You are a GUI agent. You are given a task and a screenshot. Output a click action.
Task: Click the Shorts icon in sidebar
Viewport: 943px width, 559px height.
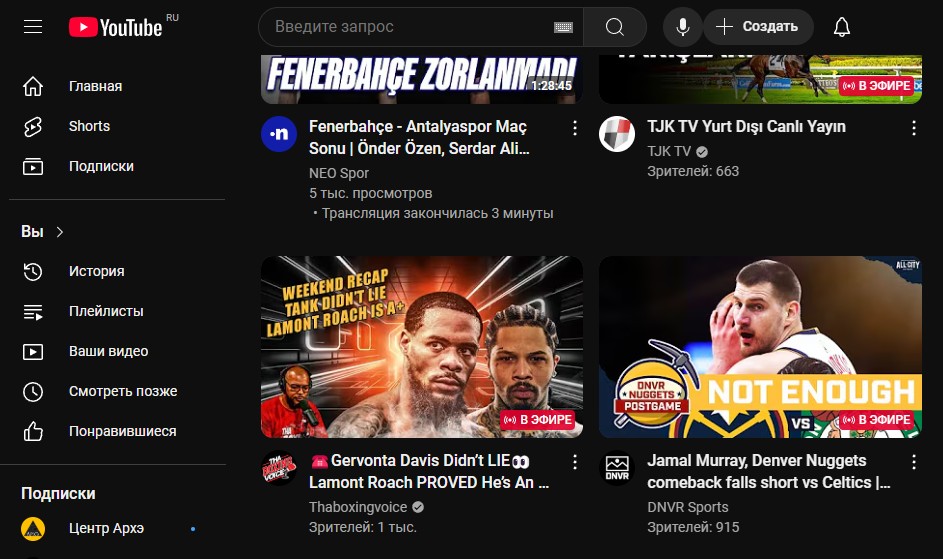(33, 126)
